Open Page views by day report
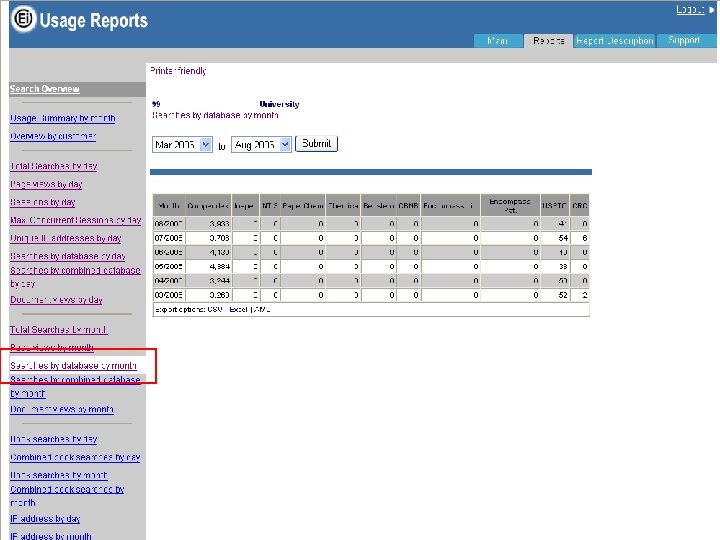This screenshot has width=720, height=540. [46, 184]
